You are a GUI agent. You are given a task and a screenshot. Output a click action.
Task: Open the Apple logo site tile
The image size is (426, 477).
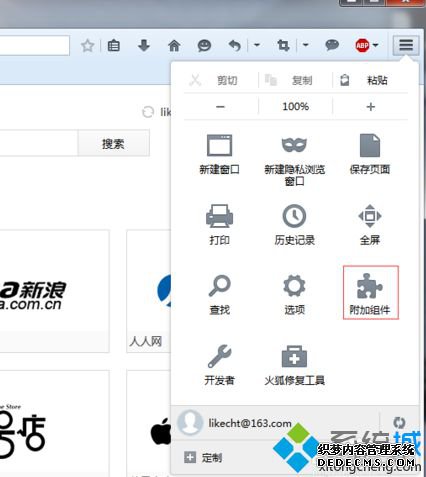pyautogui.click(x=149, y=423)
